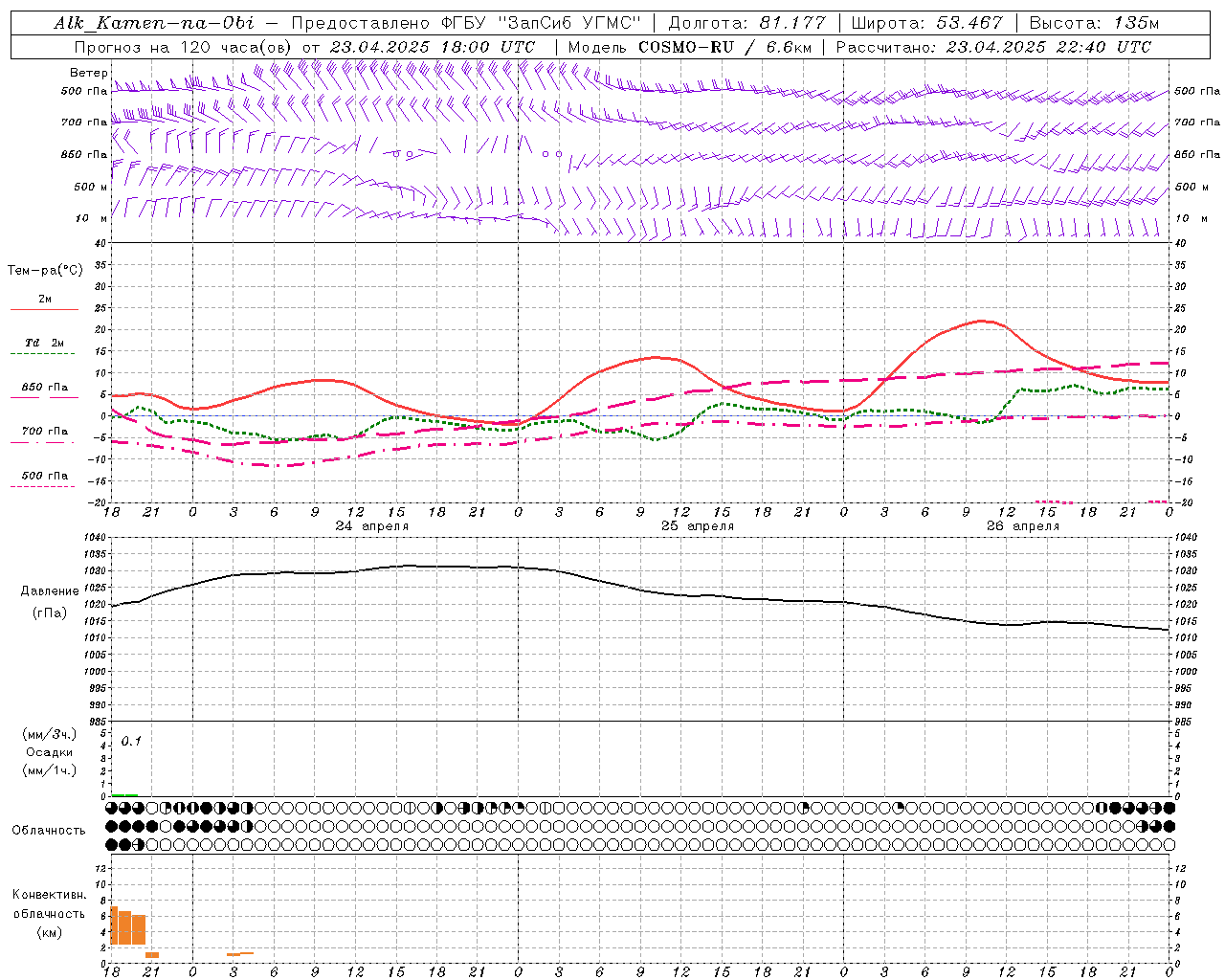Click the 25 апреля date label

tap(698, 526)
